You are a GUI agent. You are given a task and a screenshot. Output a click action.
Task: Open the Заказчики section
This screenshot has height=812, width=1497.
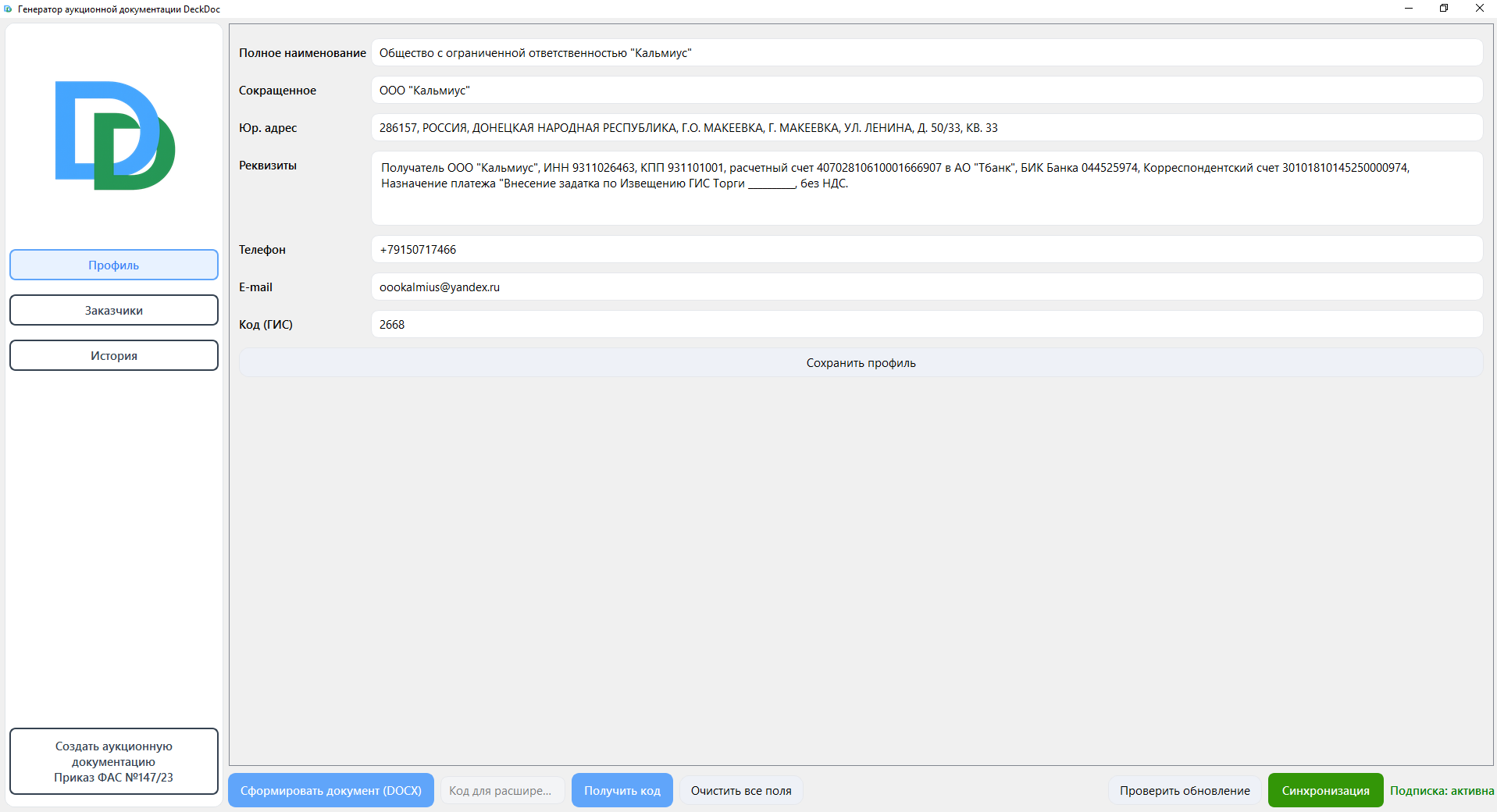[113, 310]
